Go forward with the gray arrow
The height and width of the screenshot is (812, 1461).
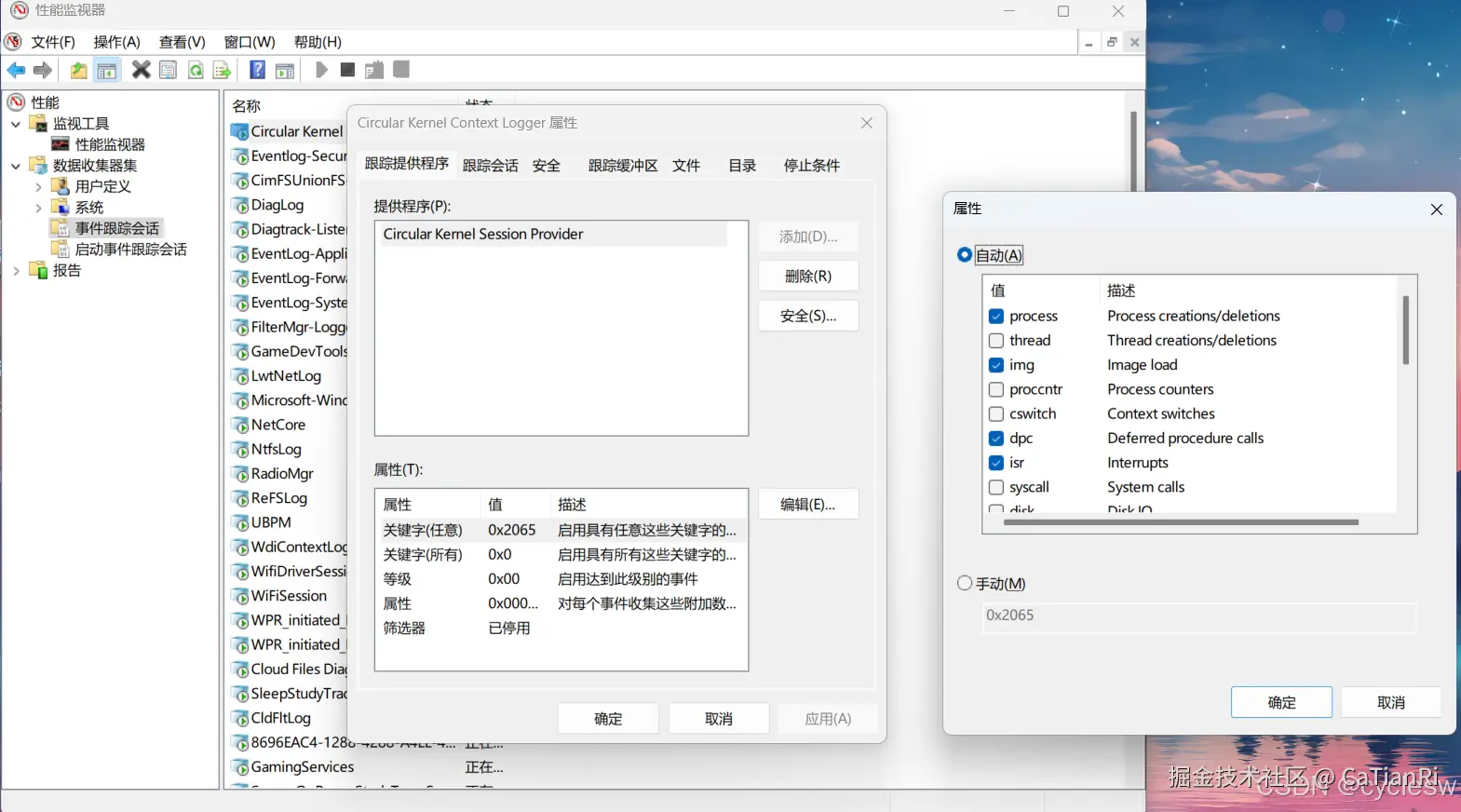pos(43,70)
